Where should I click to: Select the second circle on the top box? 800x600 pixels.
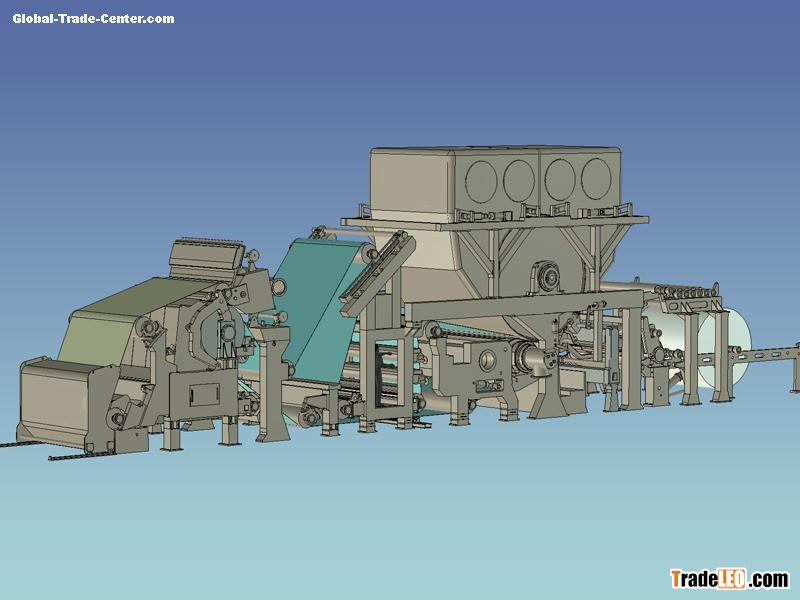coord(519,179)
